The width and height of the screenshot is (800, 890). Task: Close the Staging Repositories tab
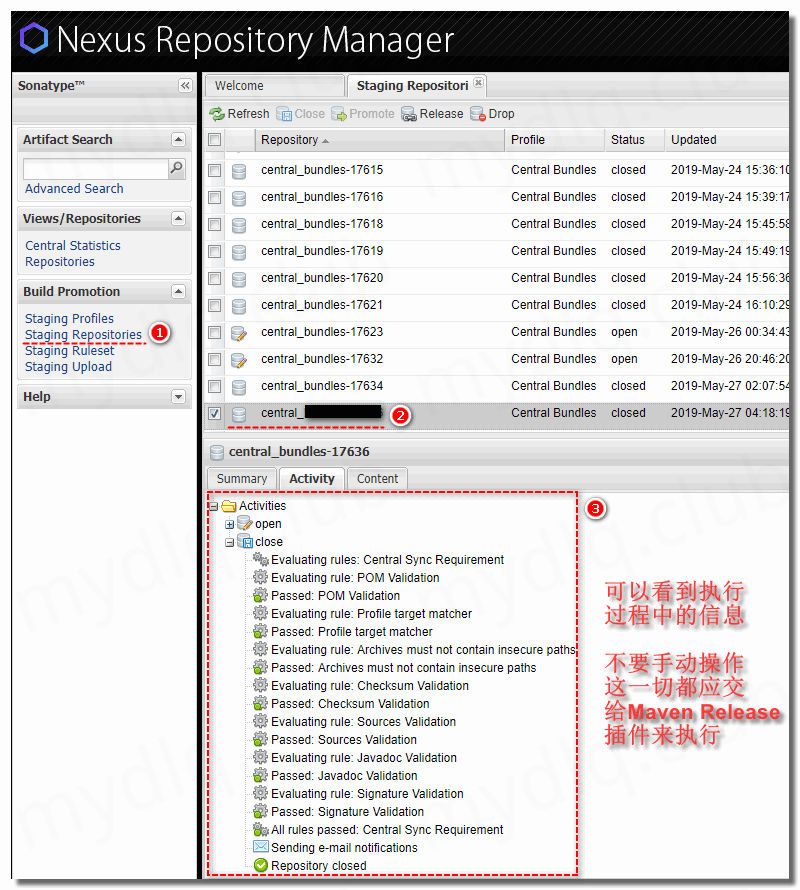(479, 82)
